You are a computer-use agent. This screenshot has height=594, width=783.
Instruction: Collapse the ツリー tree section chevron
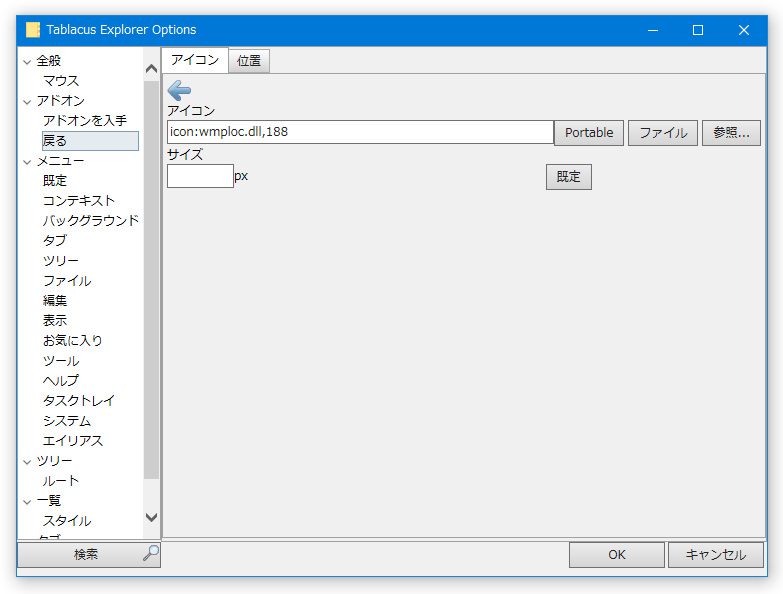click(27, 462)
